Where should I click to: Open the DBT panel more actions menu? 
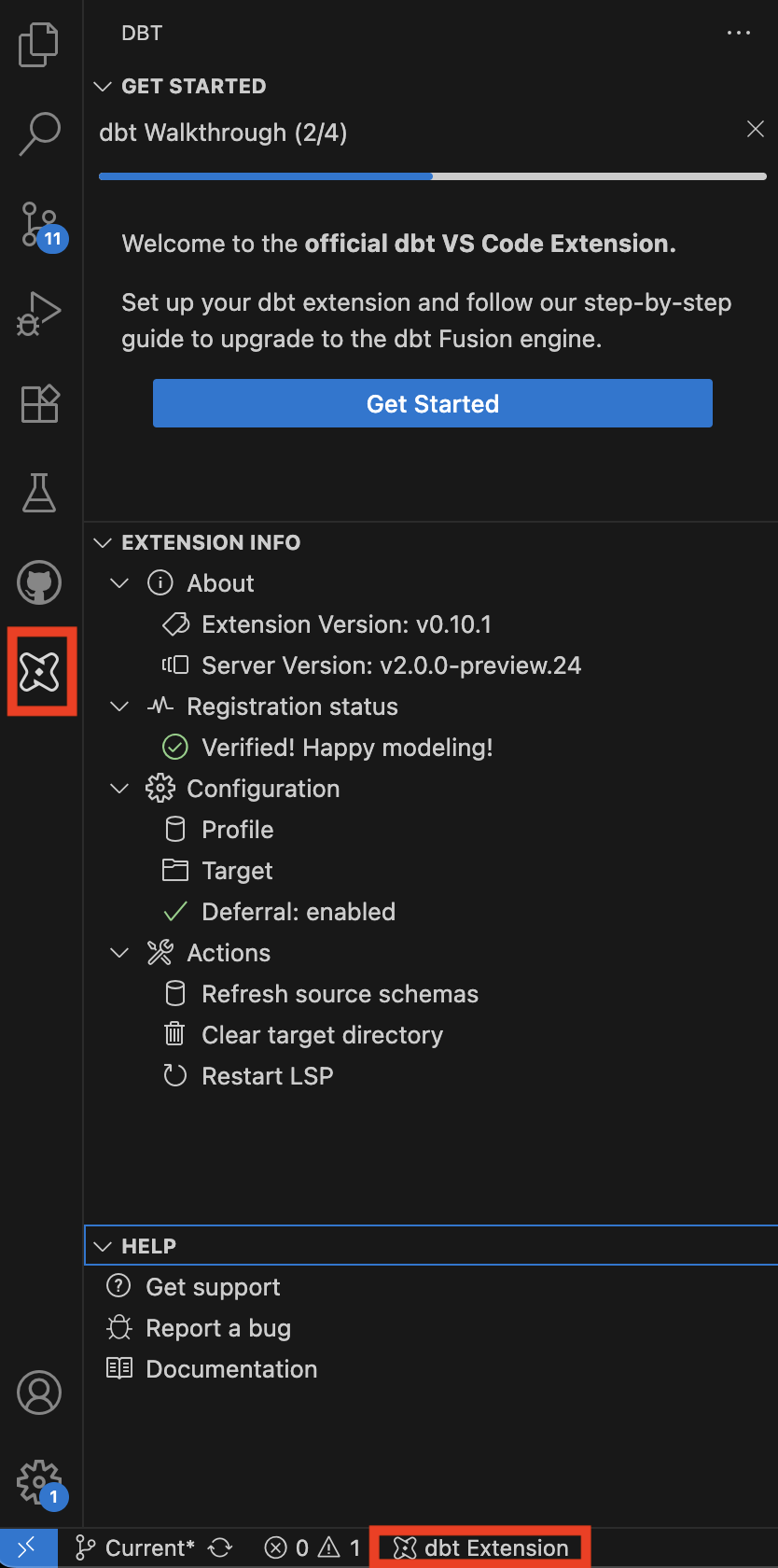(x=738, y=34)
